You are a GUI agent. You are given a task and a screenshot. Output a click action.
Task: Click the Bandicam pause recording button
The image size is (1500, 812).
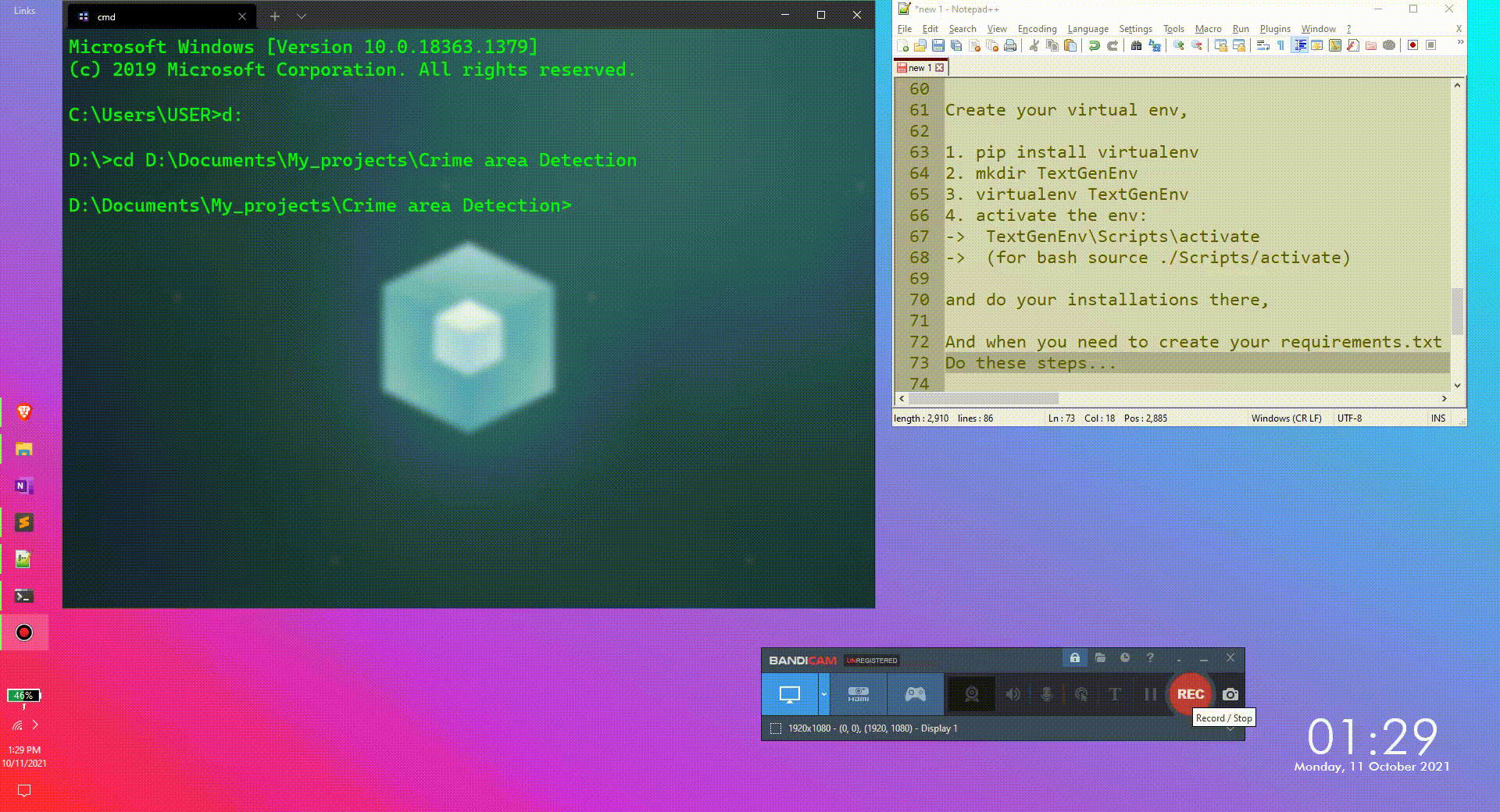[1149, 694]
